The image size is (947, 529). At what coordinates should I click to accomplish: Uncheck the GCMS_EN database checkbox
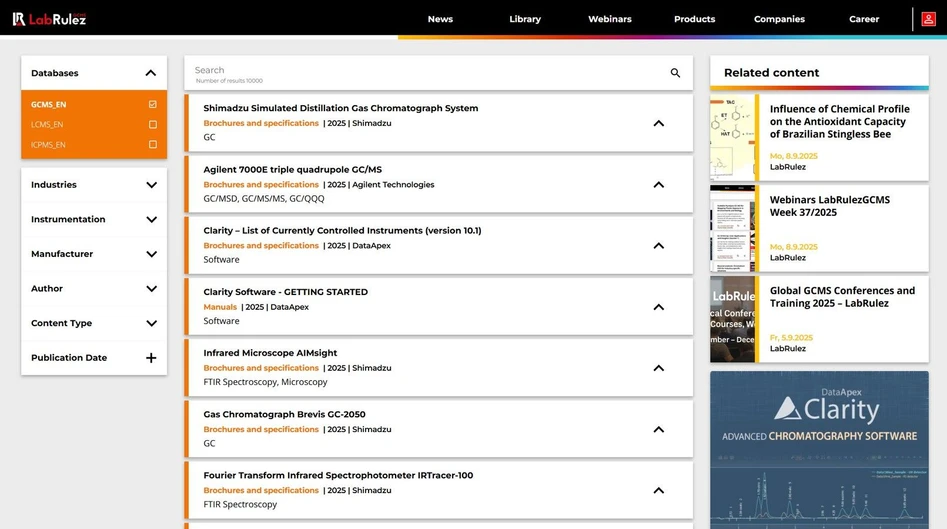[152, 104]
